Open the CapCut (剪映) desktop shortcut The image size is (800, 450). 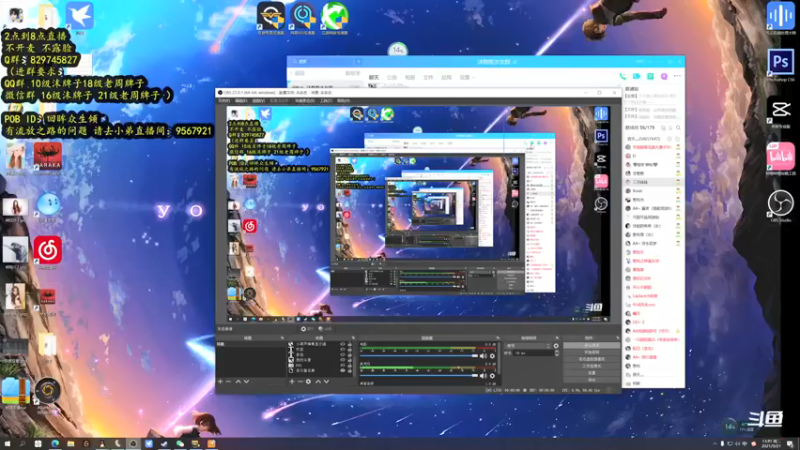(781, 109)
